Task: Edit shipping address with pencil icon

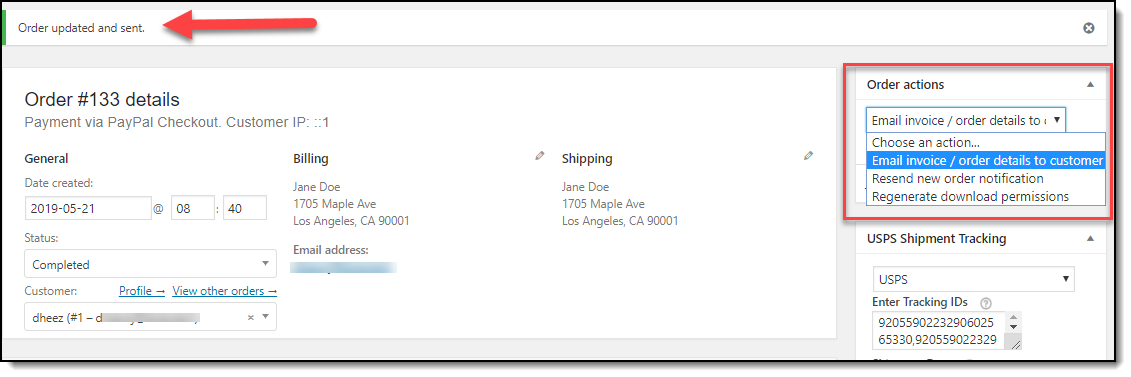Action: coord(809,155)
